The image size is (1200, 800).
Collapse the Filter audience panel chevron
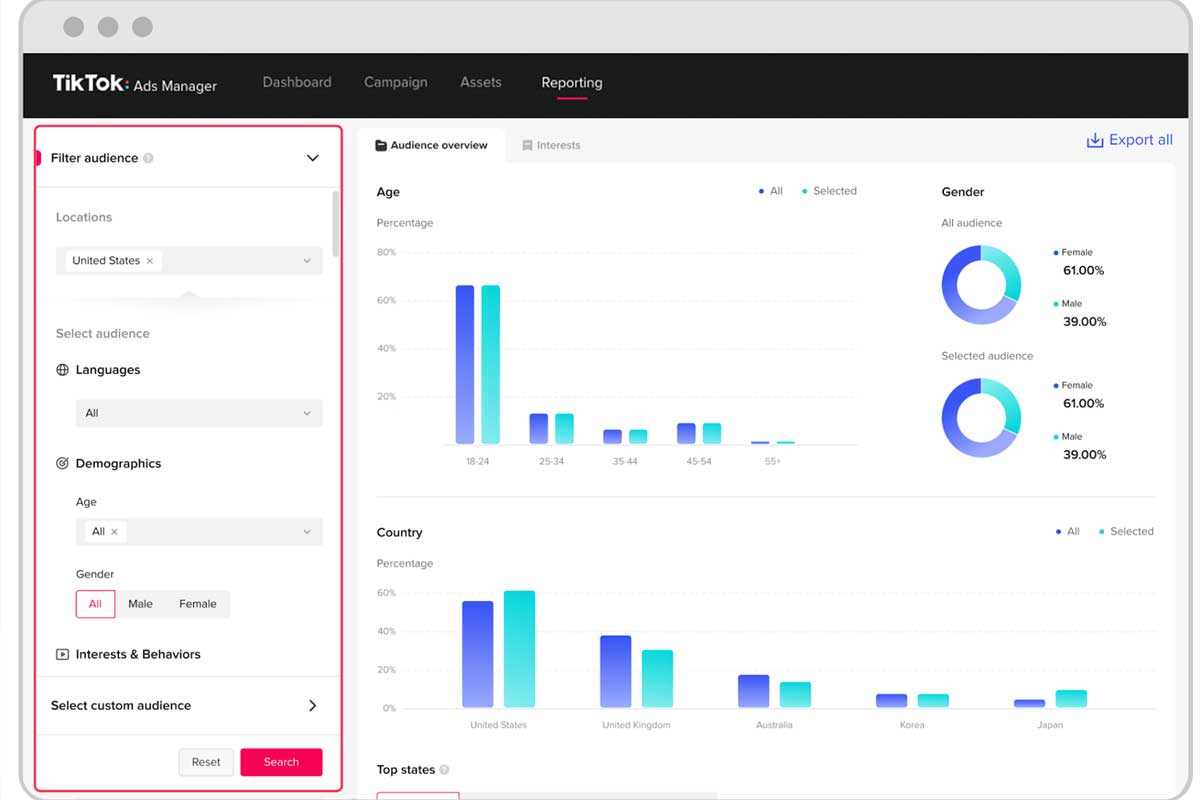312,158
